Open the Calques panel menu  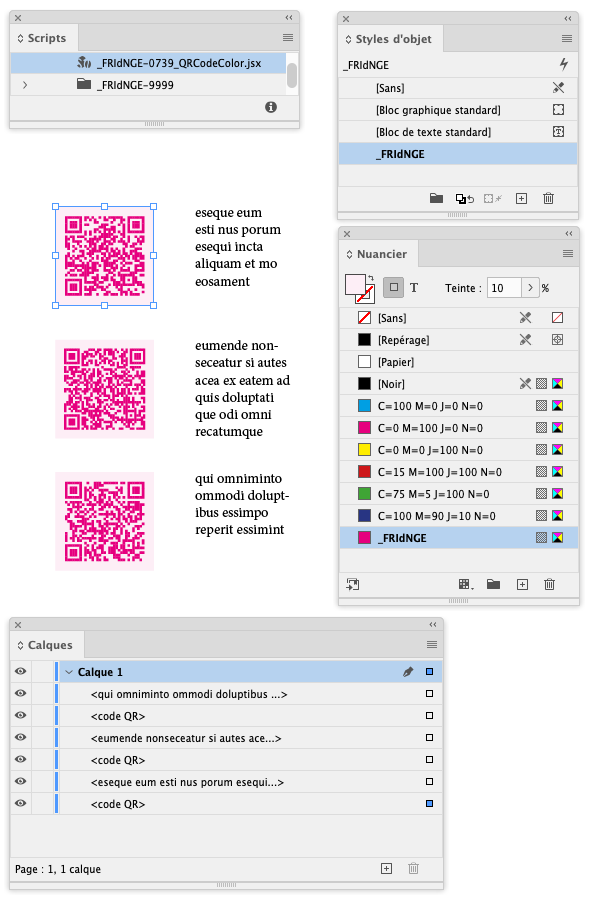coord(432,645)
